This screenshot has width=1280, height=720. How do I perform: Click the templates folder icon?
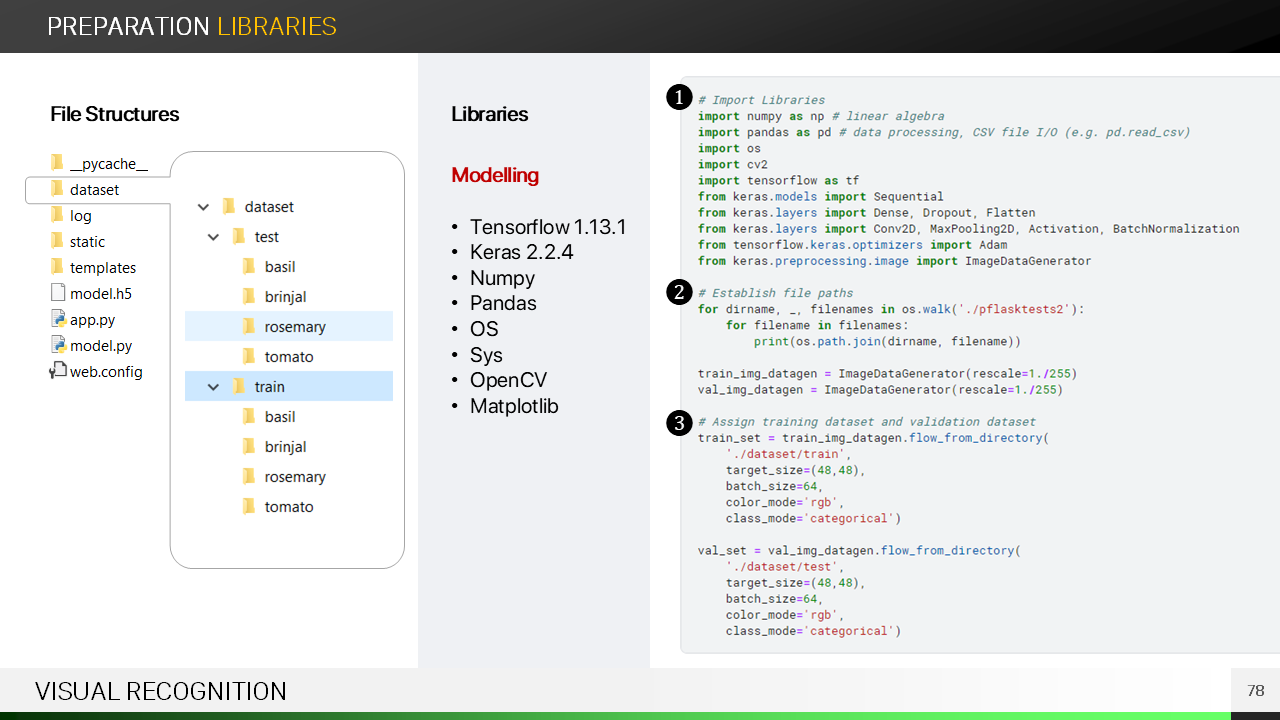[57, 267]
